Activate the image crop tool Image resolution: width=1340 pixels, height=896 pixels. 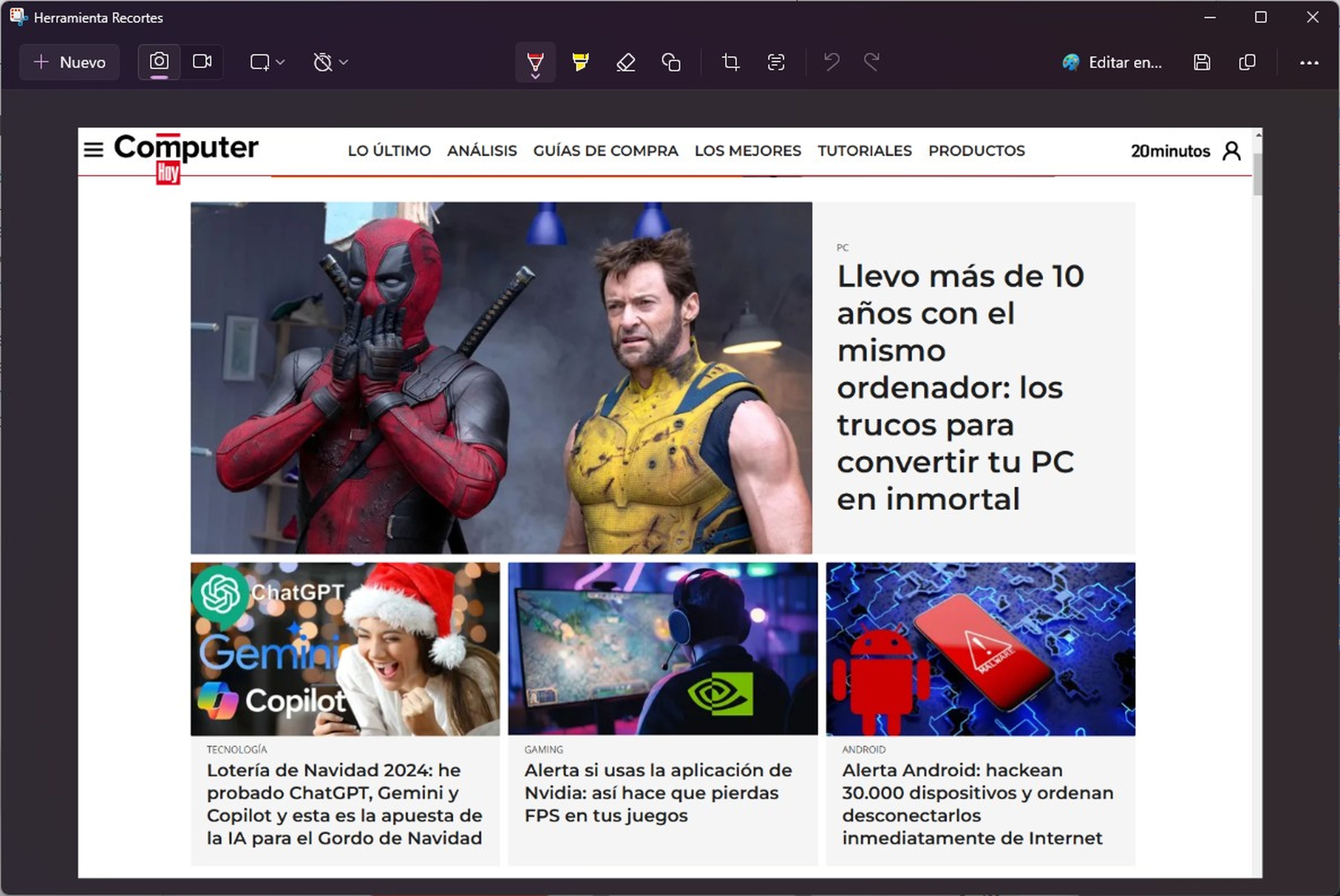730,62
